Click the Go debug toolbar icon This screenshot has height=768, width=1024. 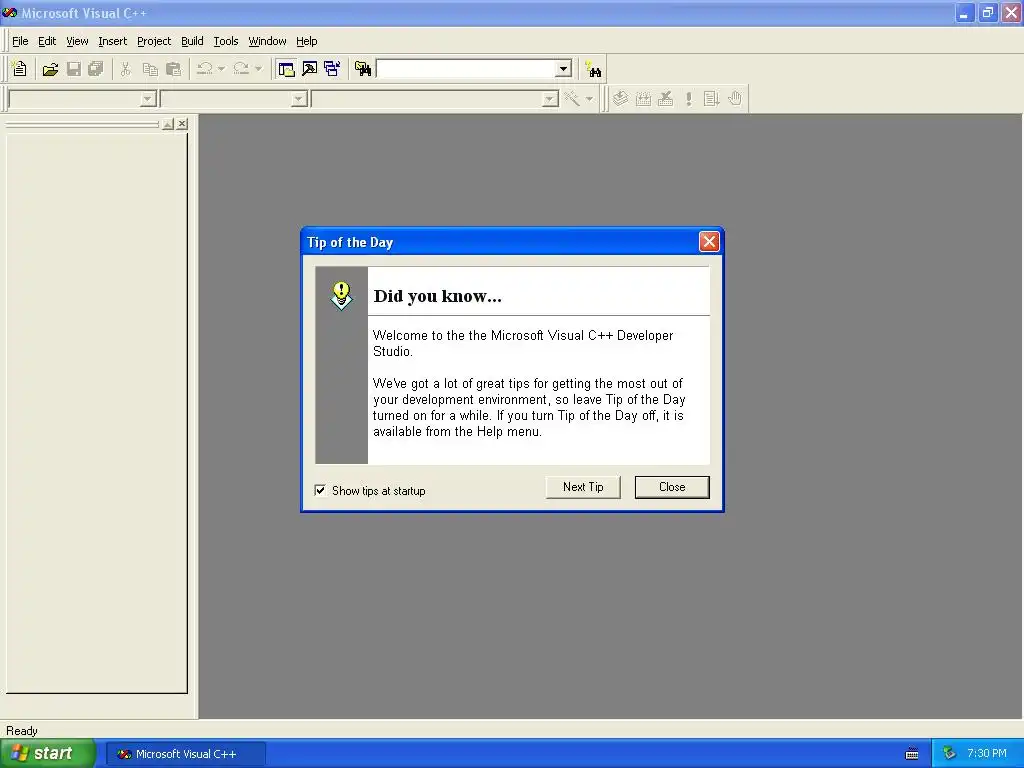[x=711, y=99]
